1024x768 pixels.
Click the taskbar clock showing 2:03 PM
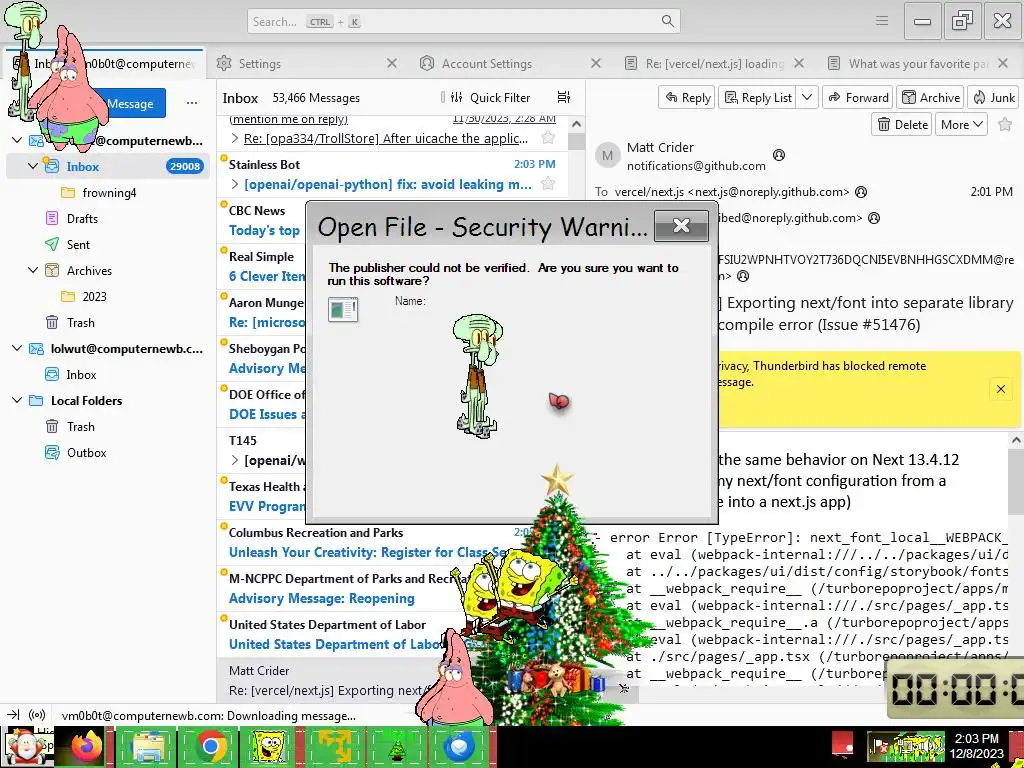click(977, 746)
